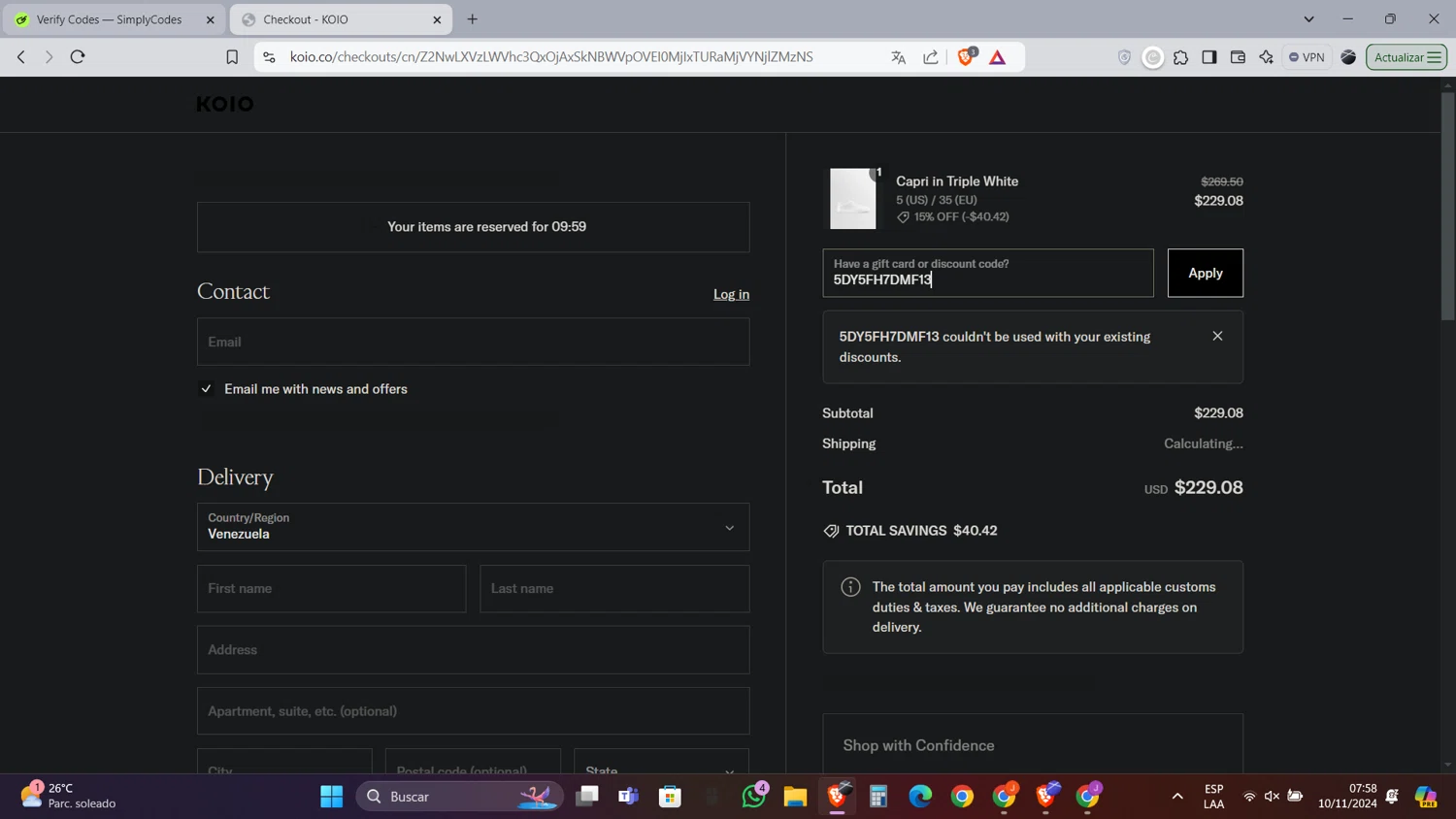The image size is (1456, 819).
Task: Open Microsoft Teams from taskbar
Action: [629, 797]
